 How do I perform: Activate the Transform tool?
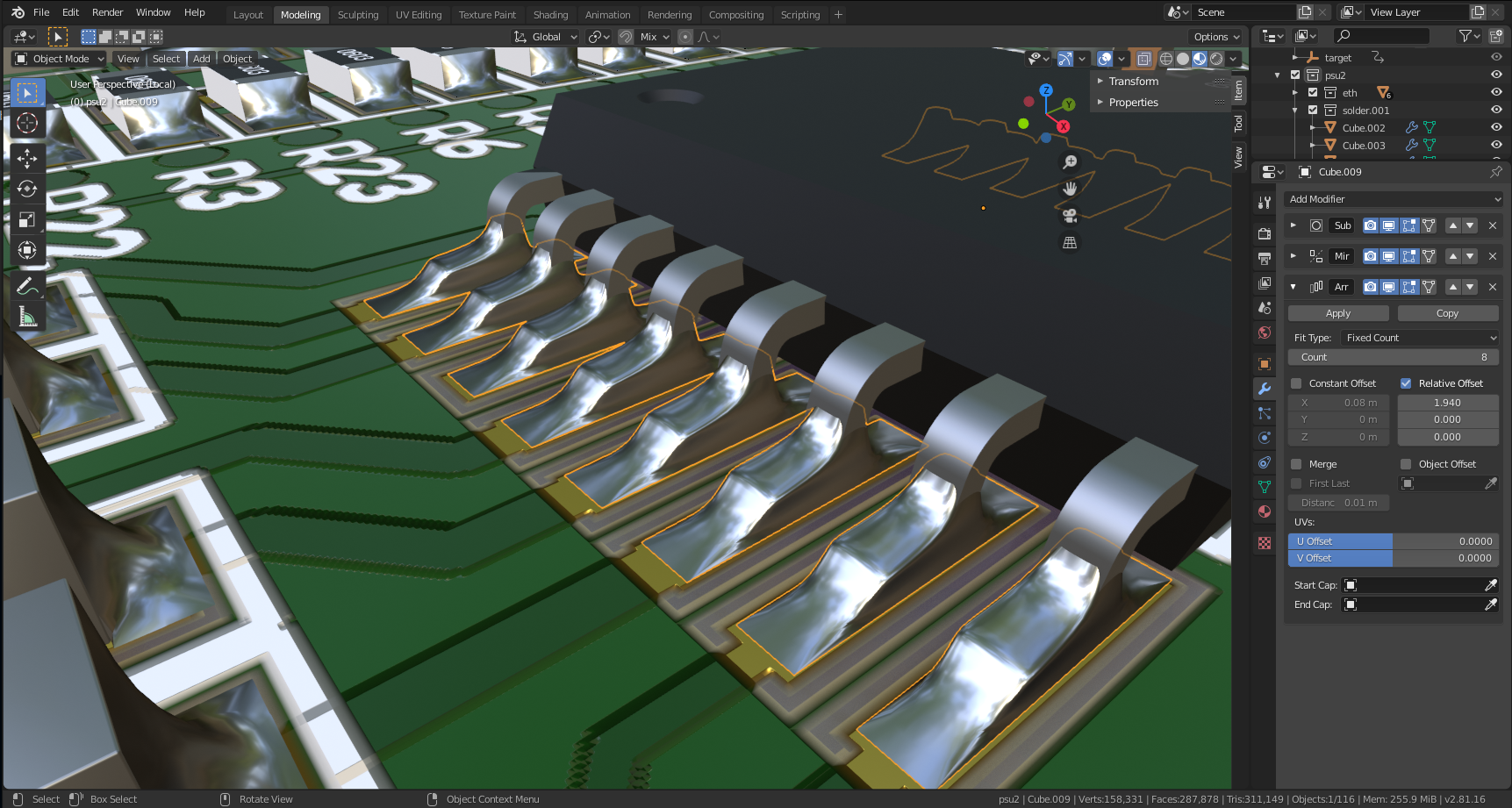(x=27, y=250)
